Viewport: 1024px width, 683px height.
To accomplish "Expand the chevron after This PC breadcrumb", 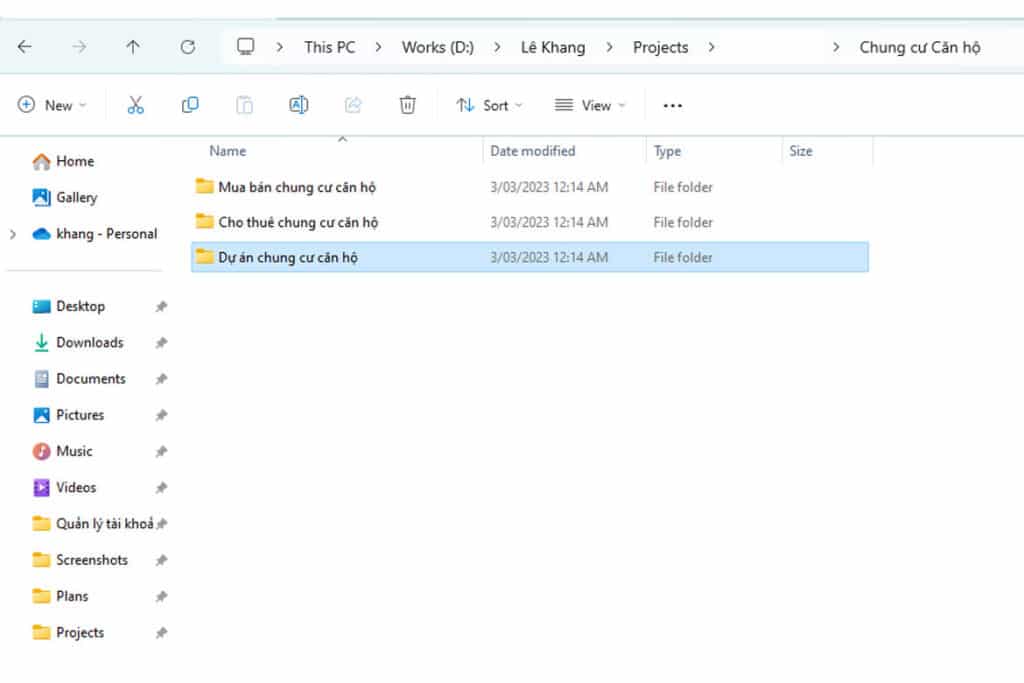I will click(x=378, y=47).
